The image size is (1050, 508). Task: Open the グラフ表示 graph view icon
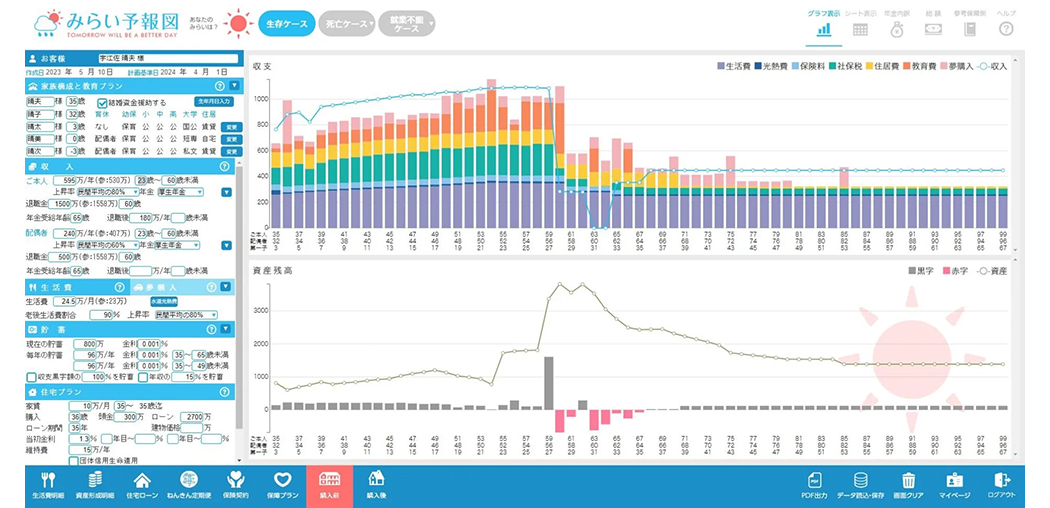click(x=824, y=28)
